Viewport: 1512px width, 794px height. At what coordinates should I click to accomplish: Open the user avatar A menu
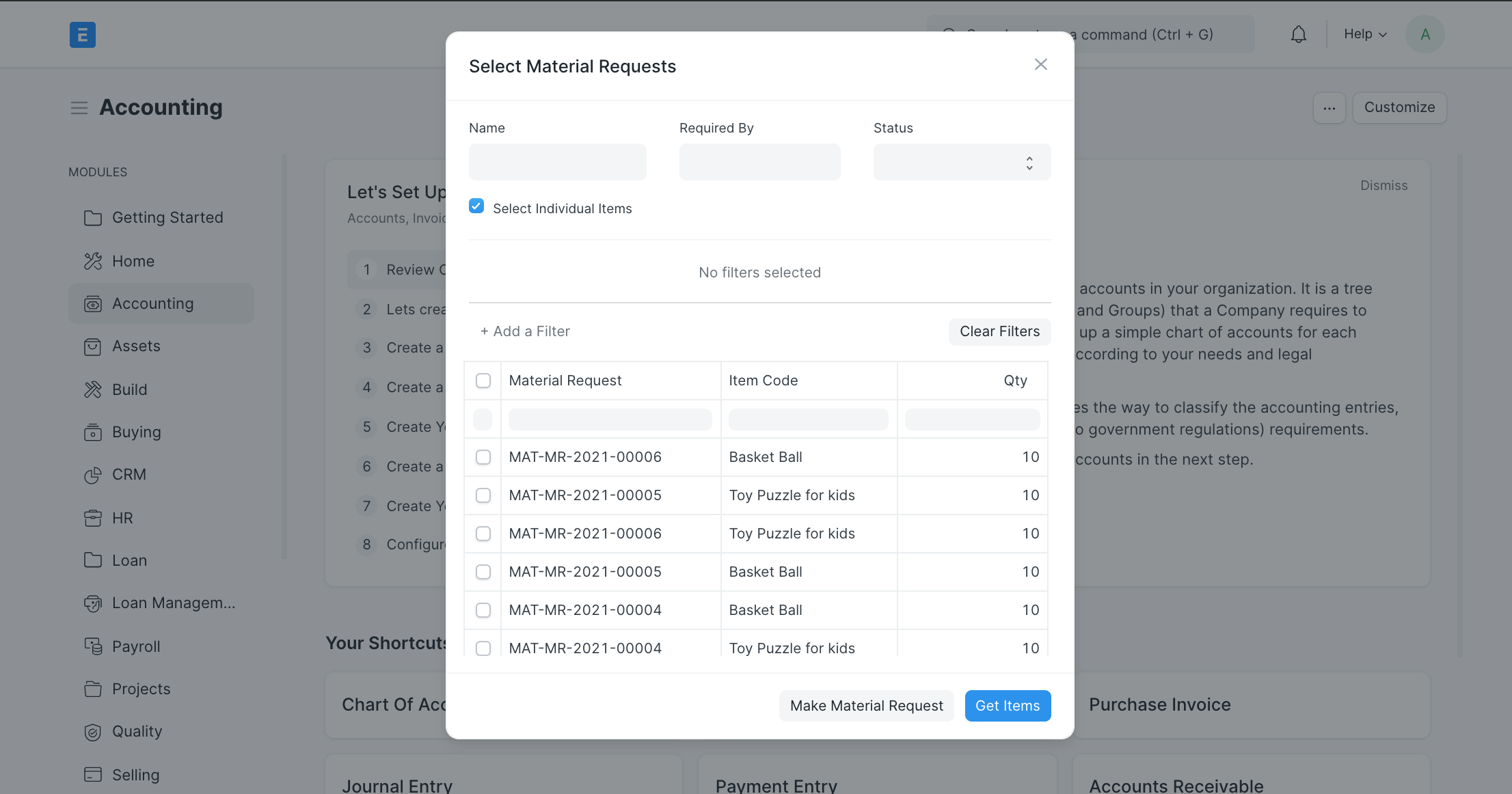click(x=1425, y=34)
